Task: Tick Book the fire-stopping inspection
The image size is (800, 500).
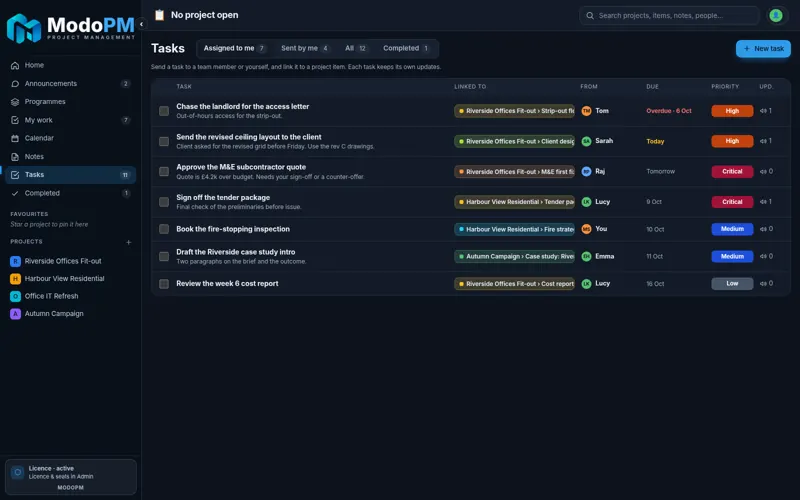Action: [164, 229]
